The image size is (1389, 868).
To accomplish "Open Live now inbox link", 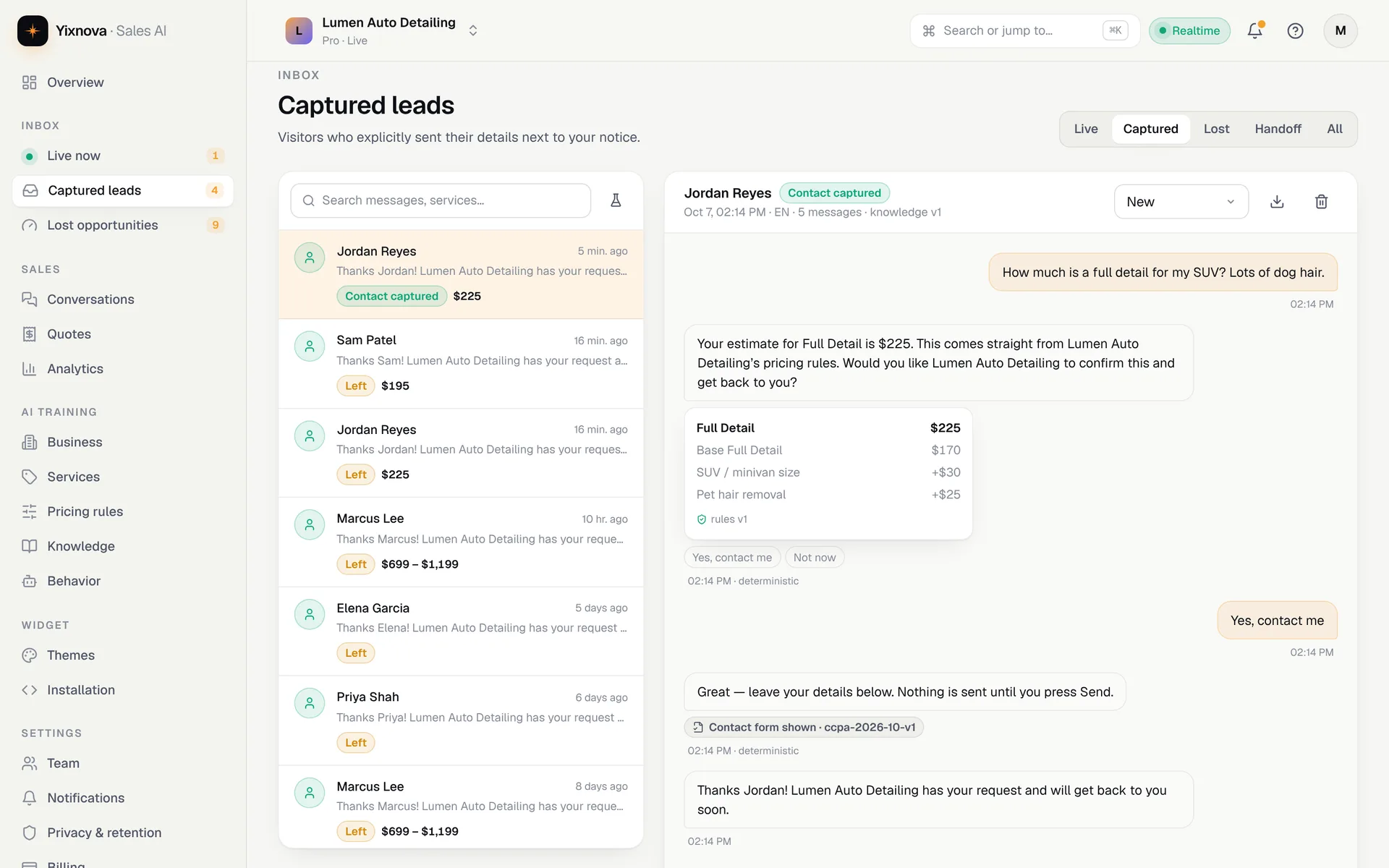I will [x=123, y=156].
